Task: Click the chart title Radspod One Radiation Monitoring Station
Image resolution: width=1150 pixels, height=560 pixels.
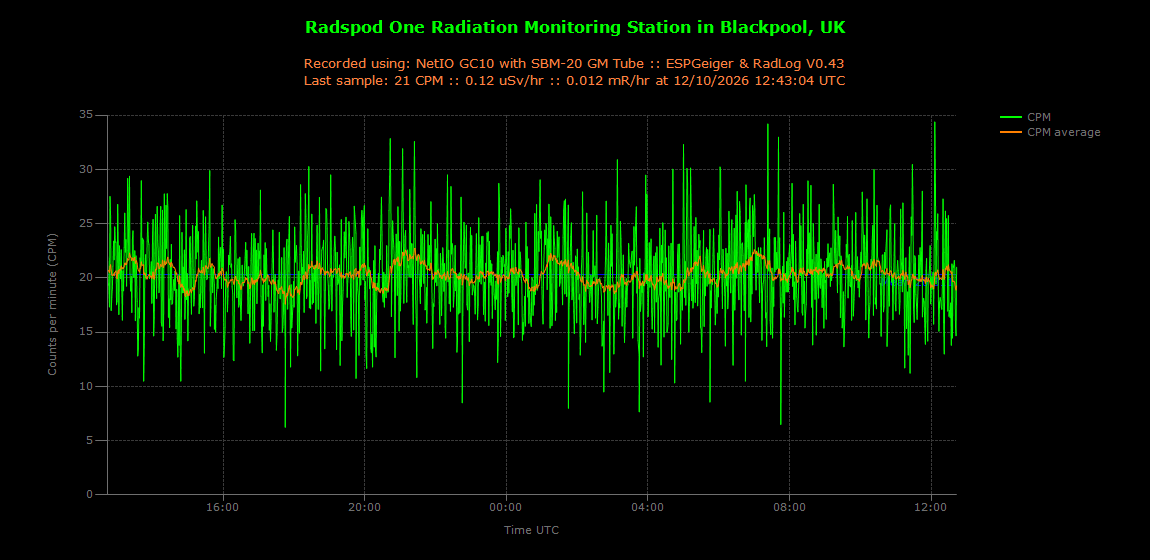Action: pyautogui.click(x=574, y=27)
